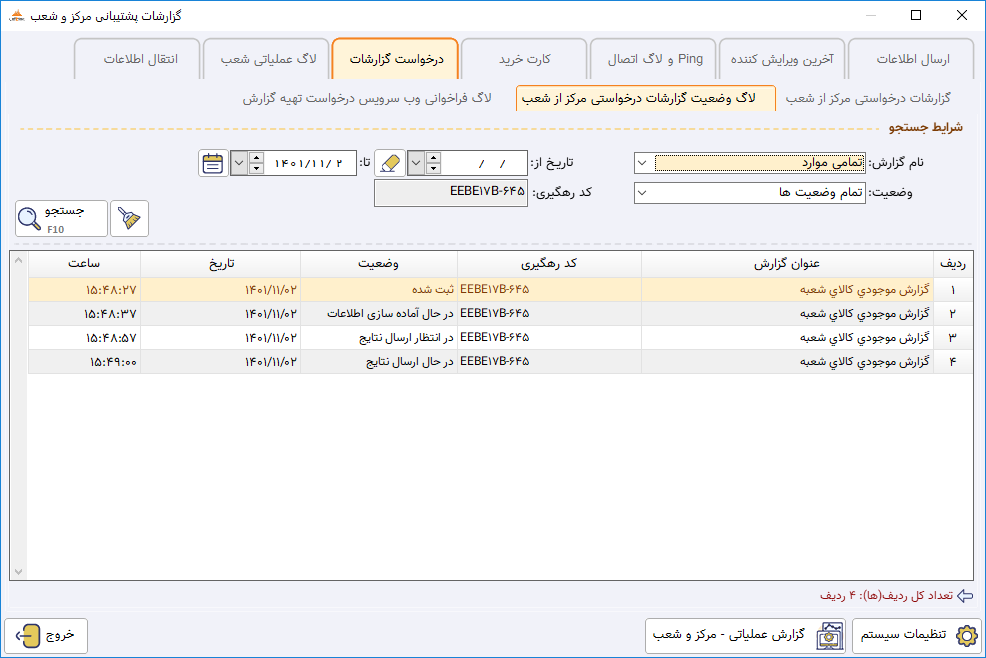
Task: Open the 'تا' date dropdown arrow
Action: click(239, 163)
